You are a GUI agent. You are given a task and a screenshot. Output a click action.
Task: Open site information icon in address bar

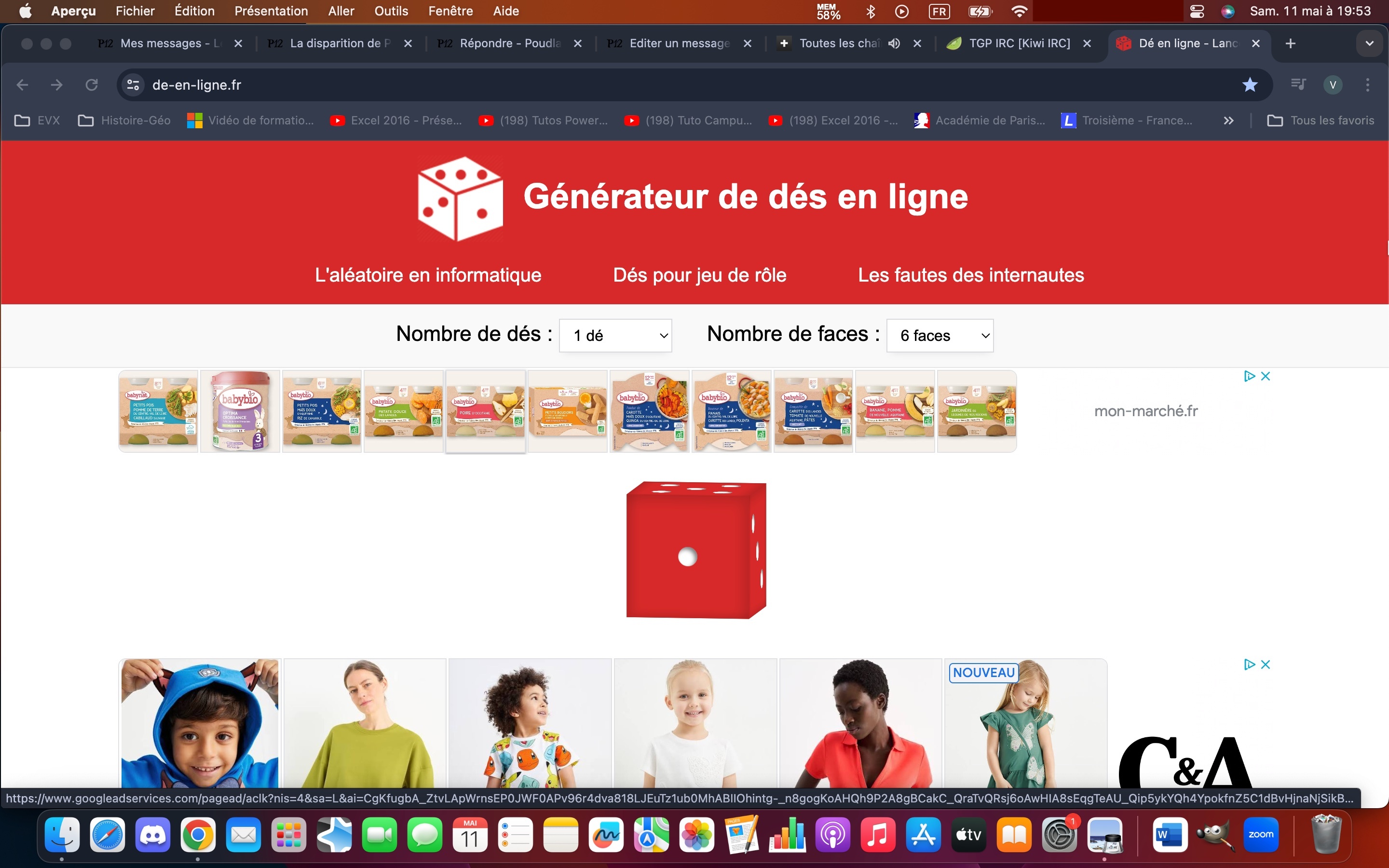(x=133, y=85)
